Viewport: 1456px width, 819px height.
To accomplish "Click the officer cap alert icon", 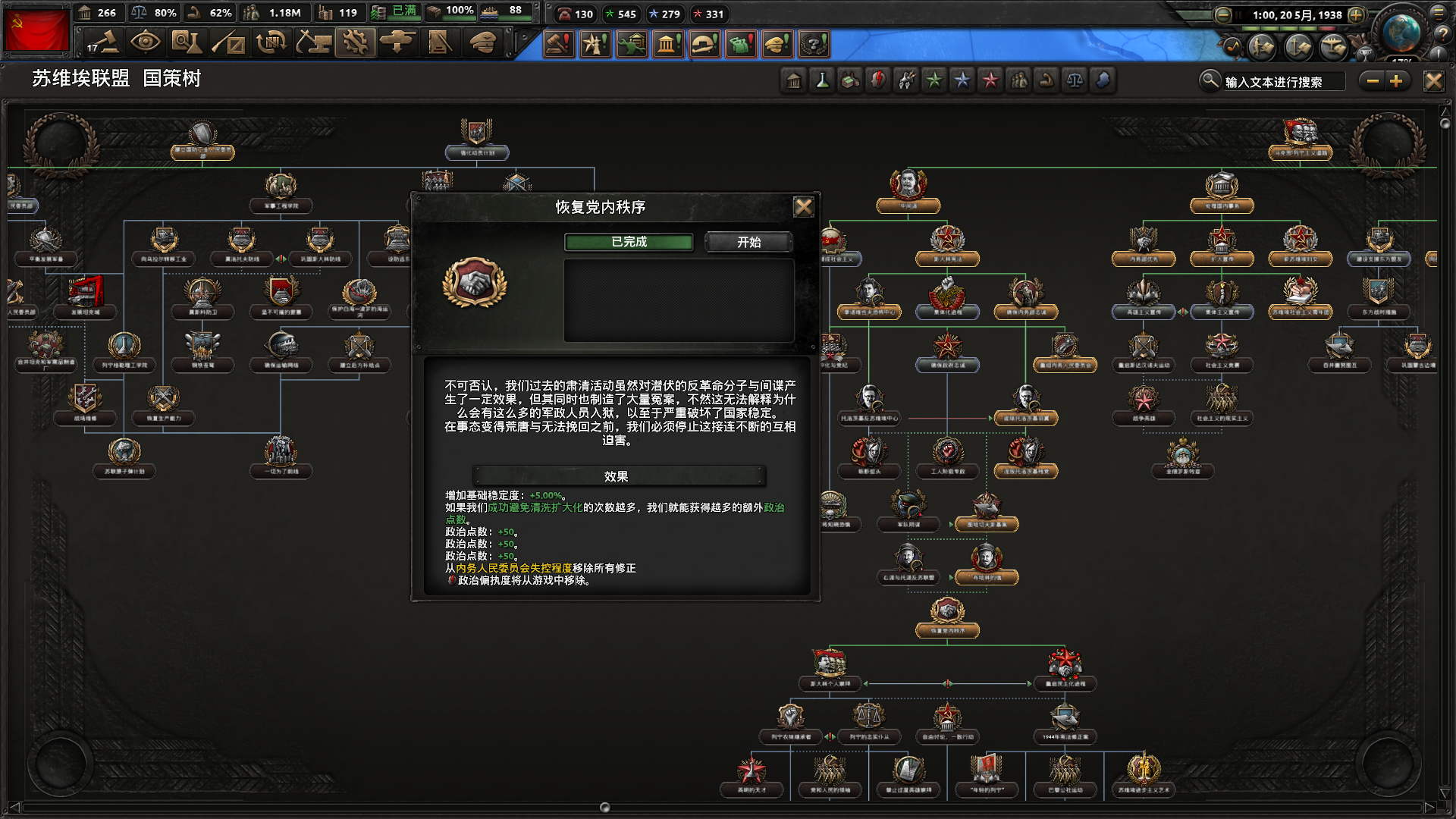I will pos(777,44).
